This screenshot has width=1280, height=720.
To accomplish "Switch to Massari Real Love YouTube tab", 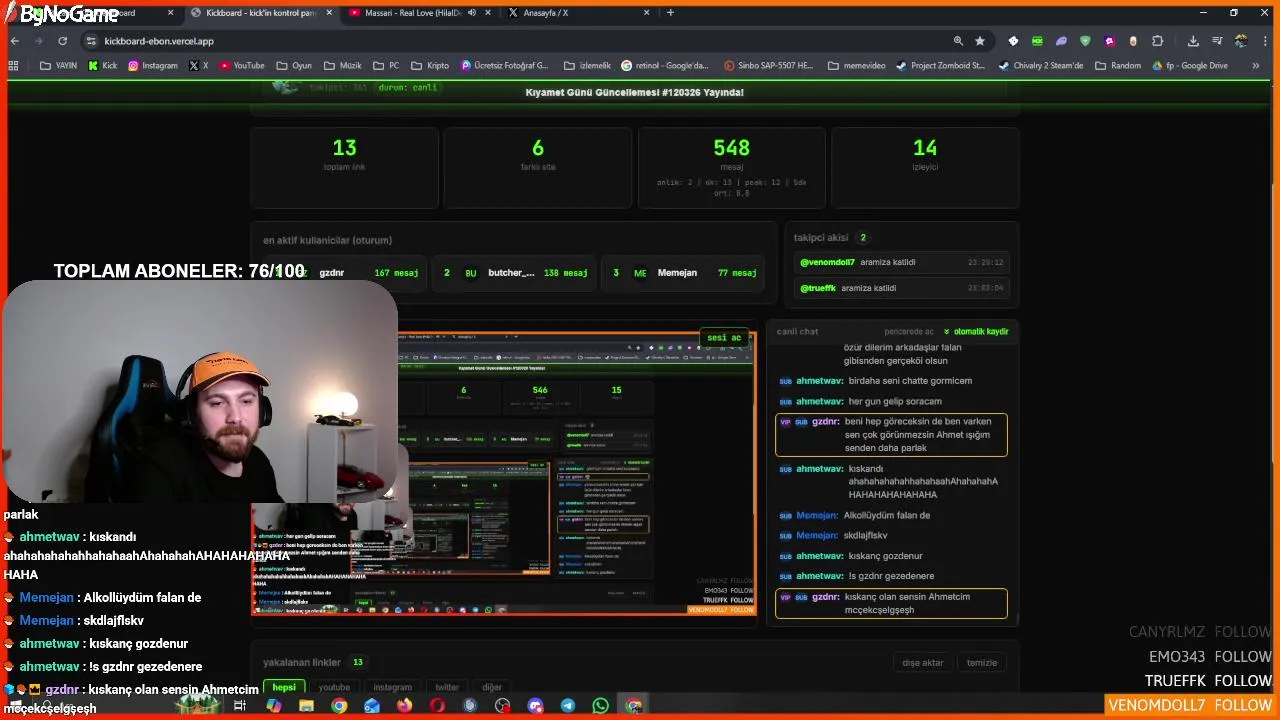I will pos(420,13).
